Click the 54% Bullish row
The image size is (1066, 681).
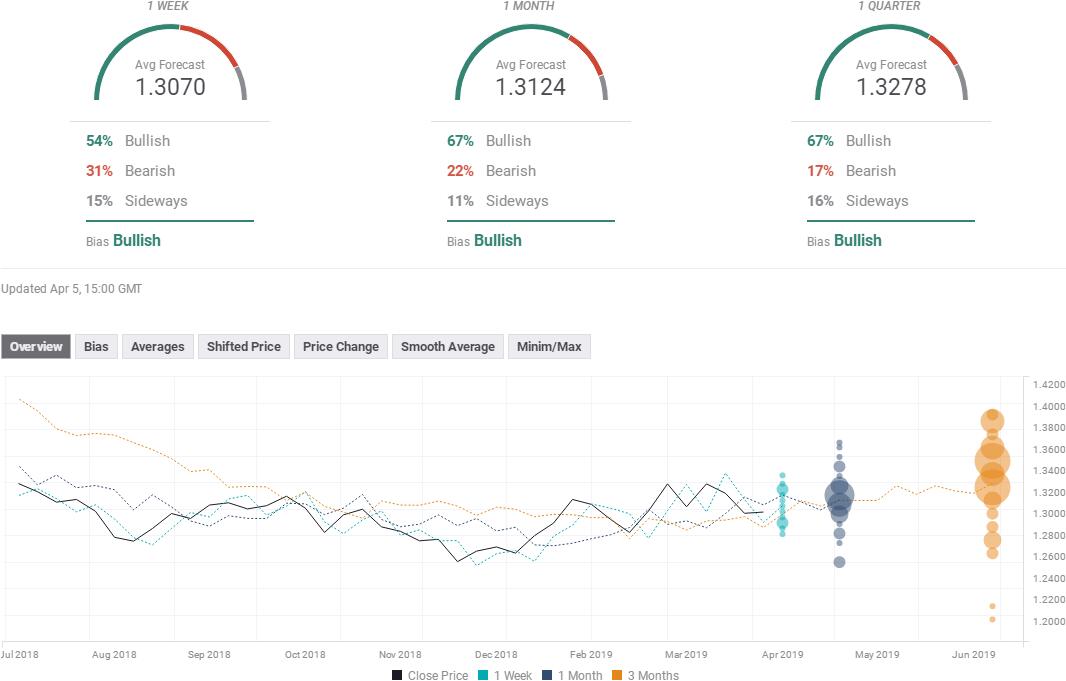(128, 141)
